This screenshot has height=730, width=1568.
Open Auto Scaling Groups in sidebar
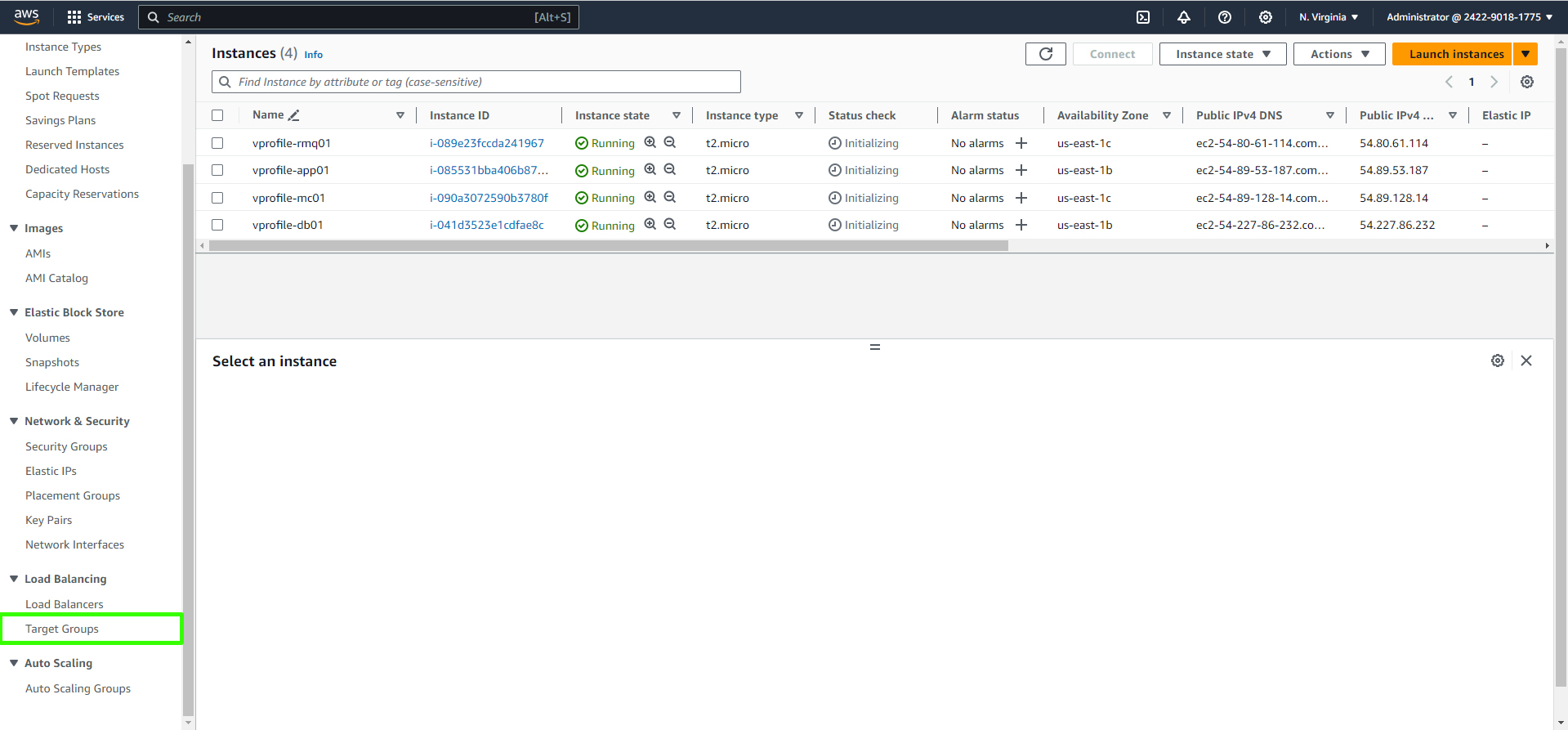click(78, 688)
